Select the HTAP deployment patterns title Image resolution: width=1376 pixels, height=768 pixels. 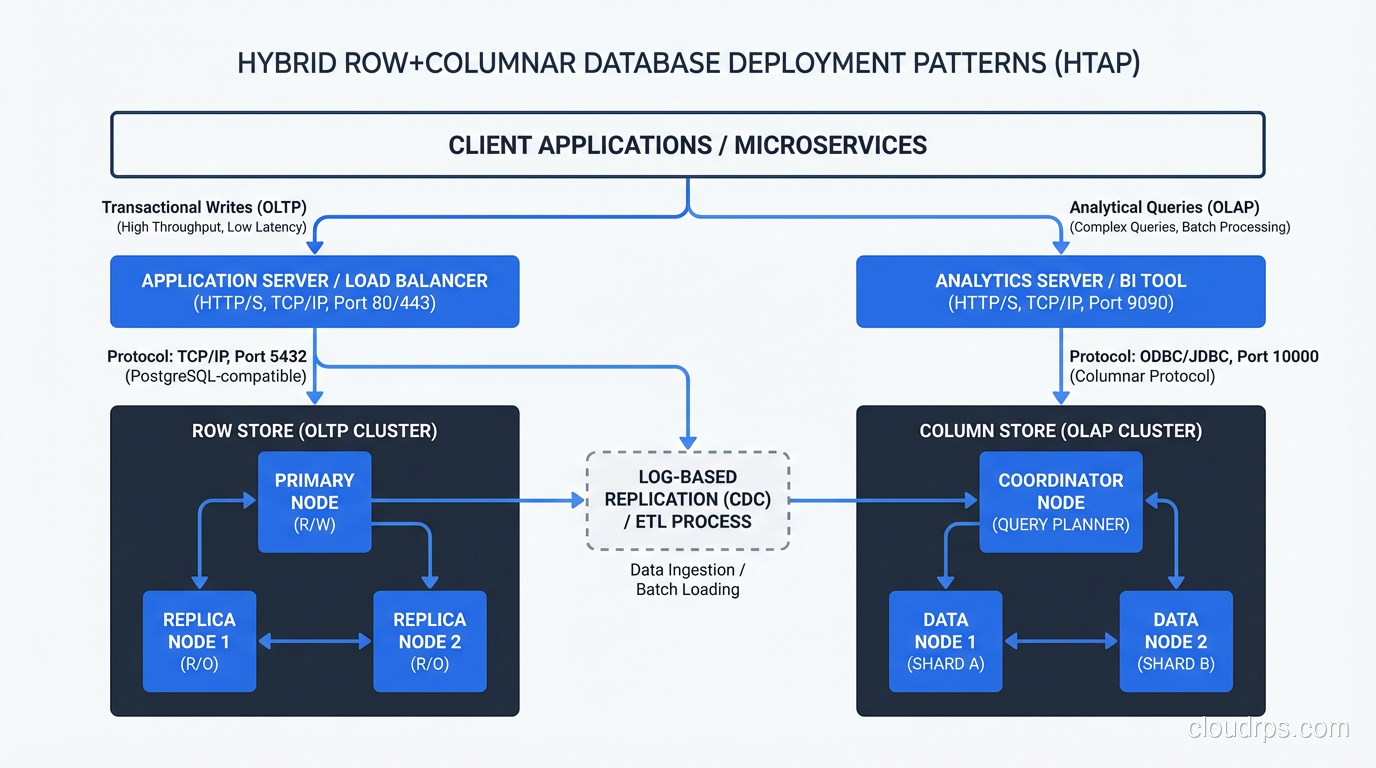pos(688,62)
